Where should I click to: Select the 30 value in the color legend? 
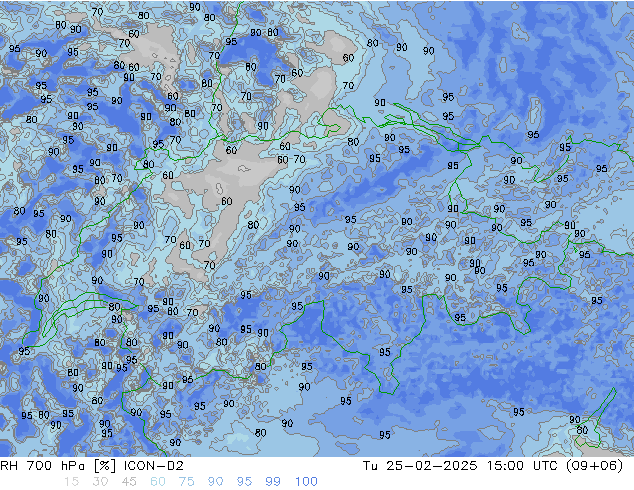(x=100, y=482)
